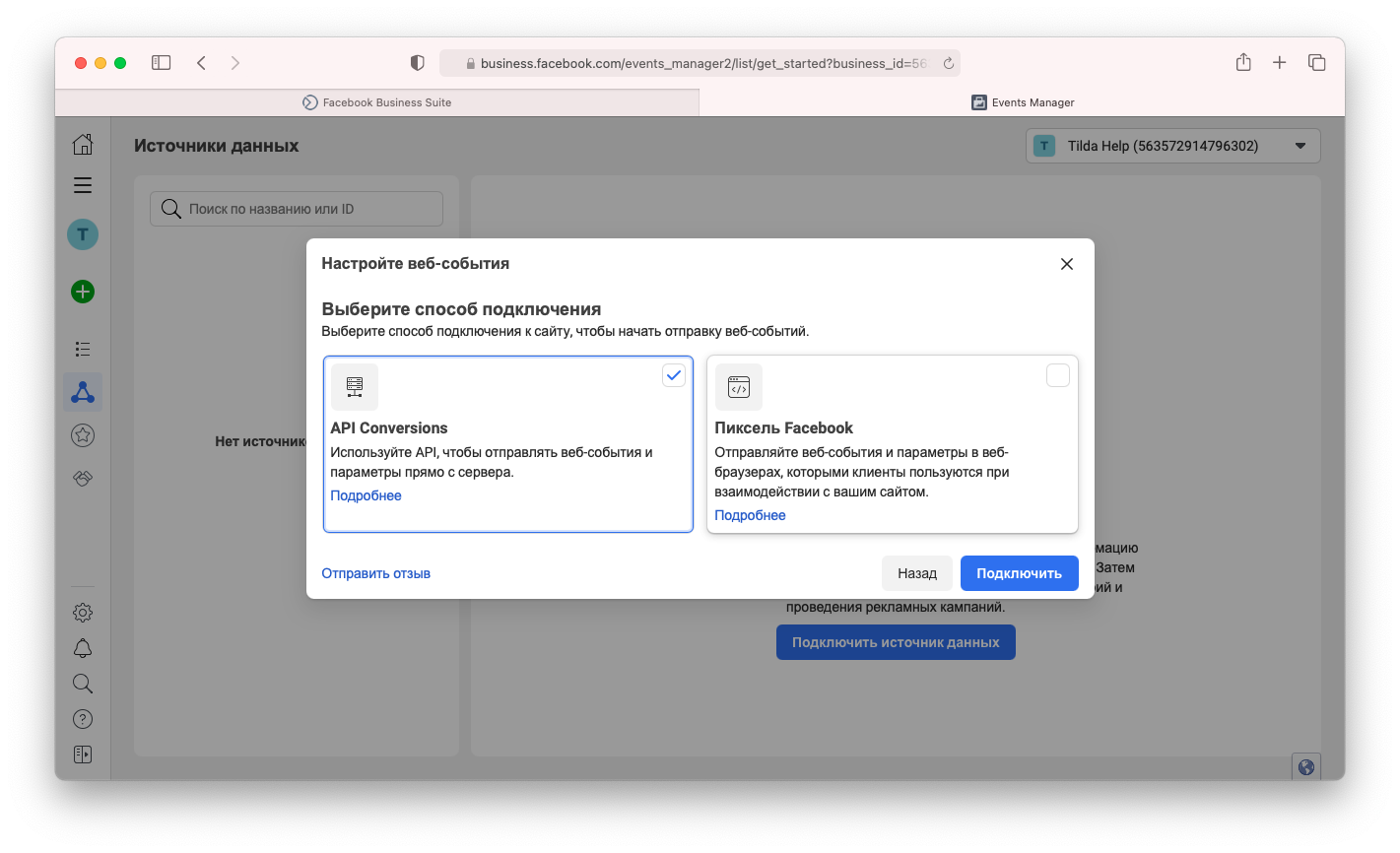Screen dimensions: 1400x853
Task: Open the hamburger menu in the left sidebar
Action: 83,185
